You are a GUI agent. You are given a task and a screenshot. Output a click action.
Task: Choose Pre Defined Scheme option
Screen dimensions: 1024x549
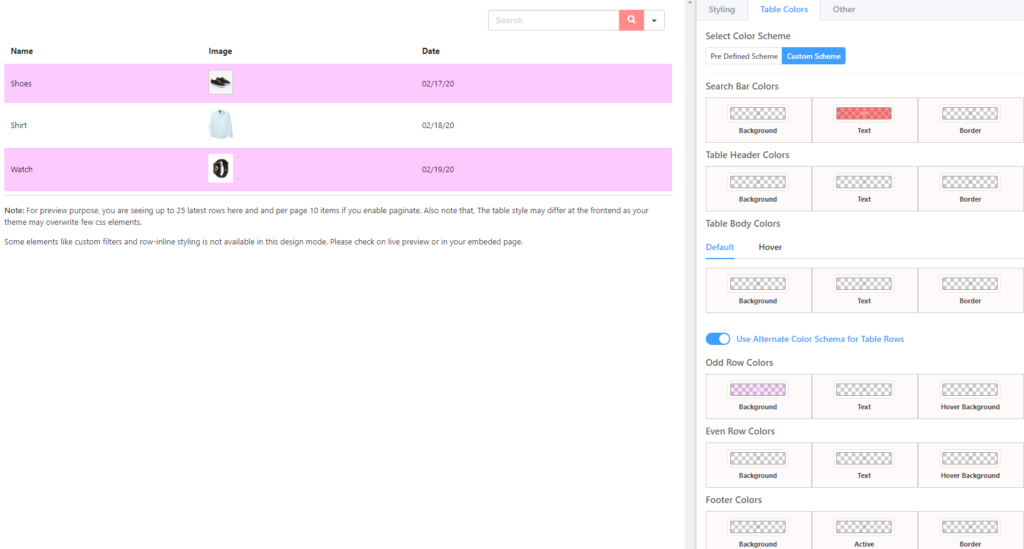[x=744, y=56]
